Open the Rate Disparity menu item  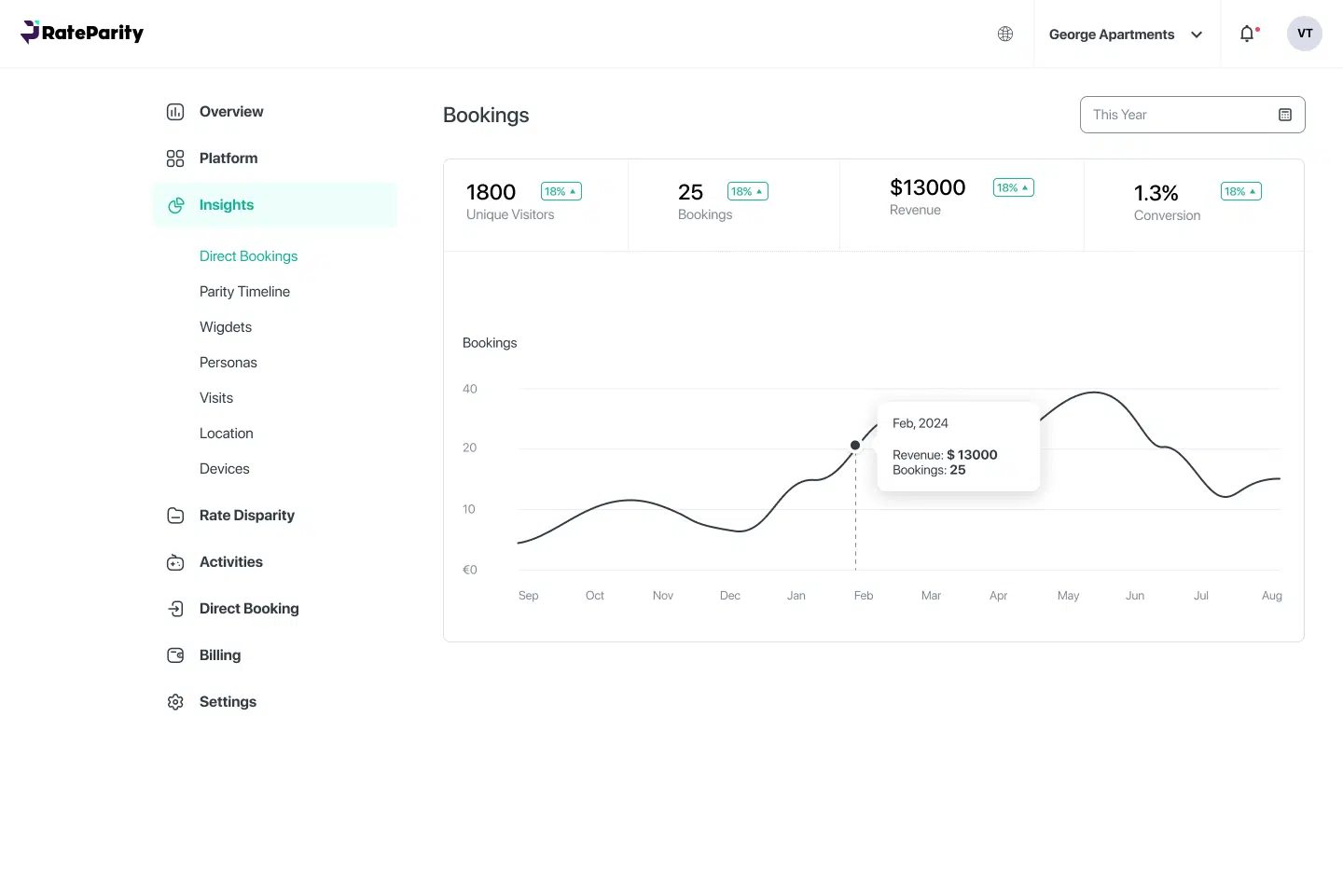(246, 516)
